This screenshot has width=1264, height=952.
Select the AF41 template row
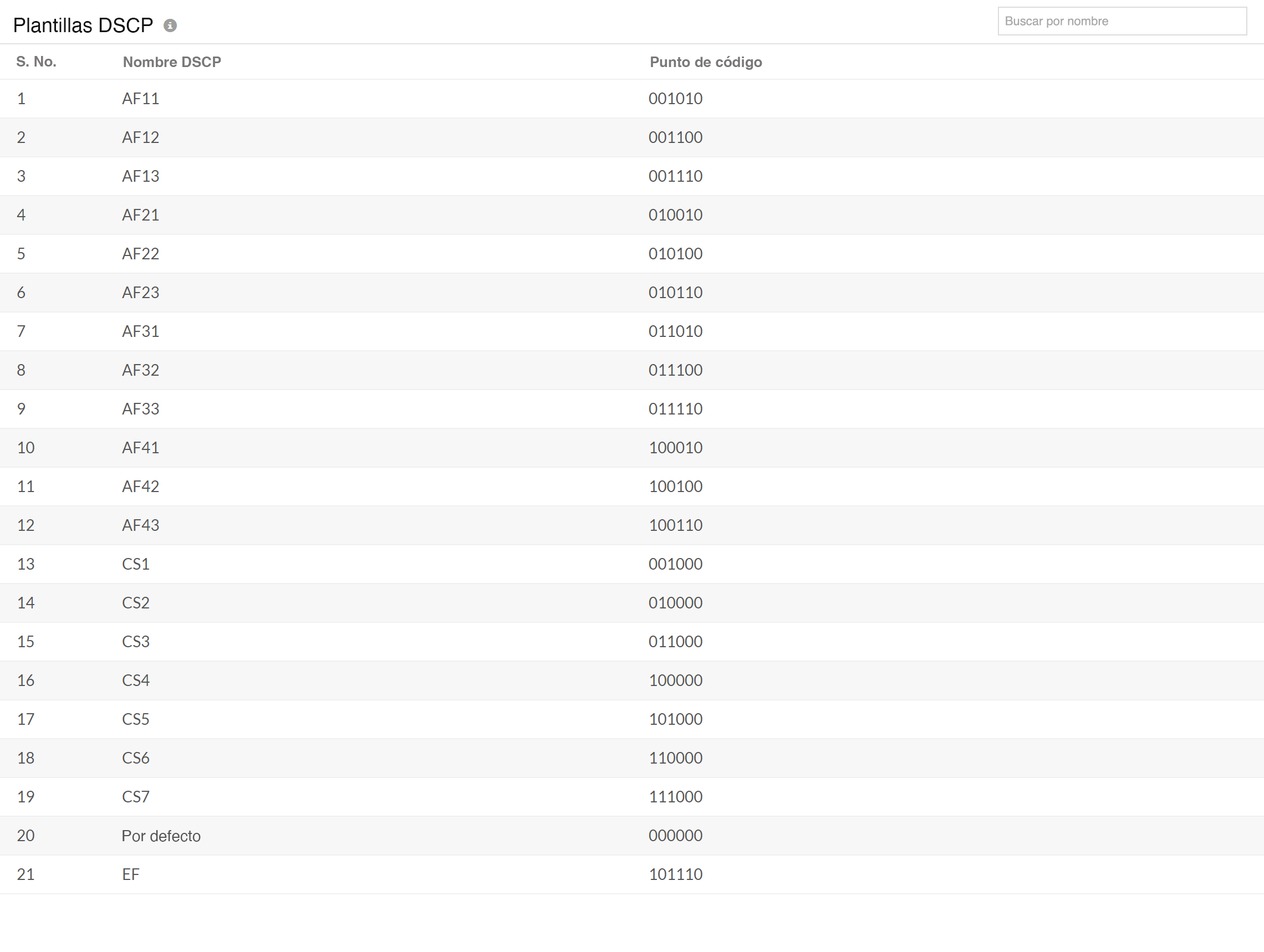tap(141, 448)
